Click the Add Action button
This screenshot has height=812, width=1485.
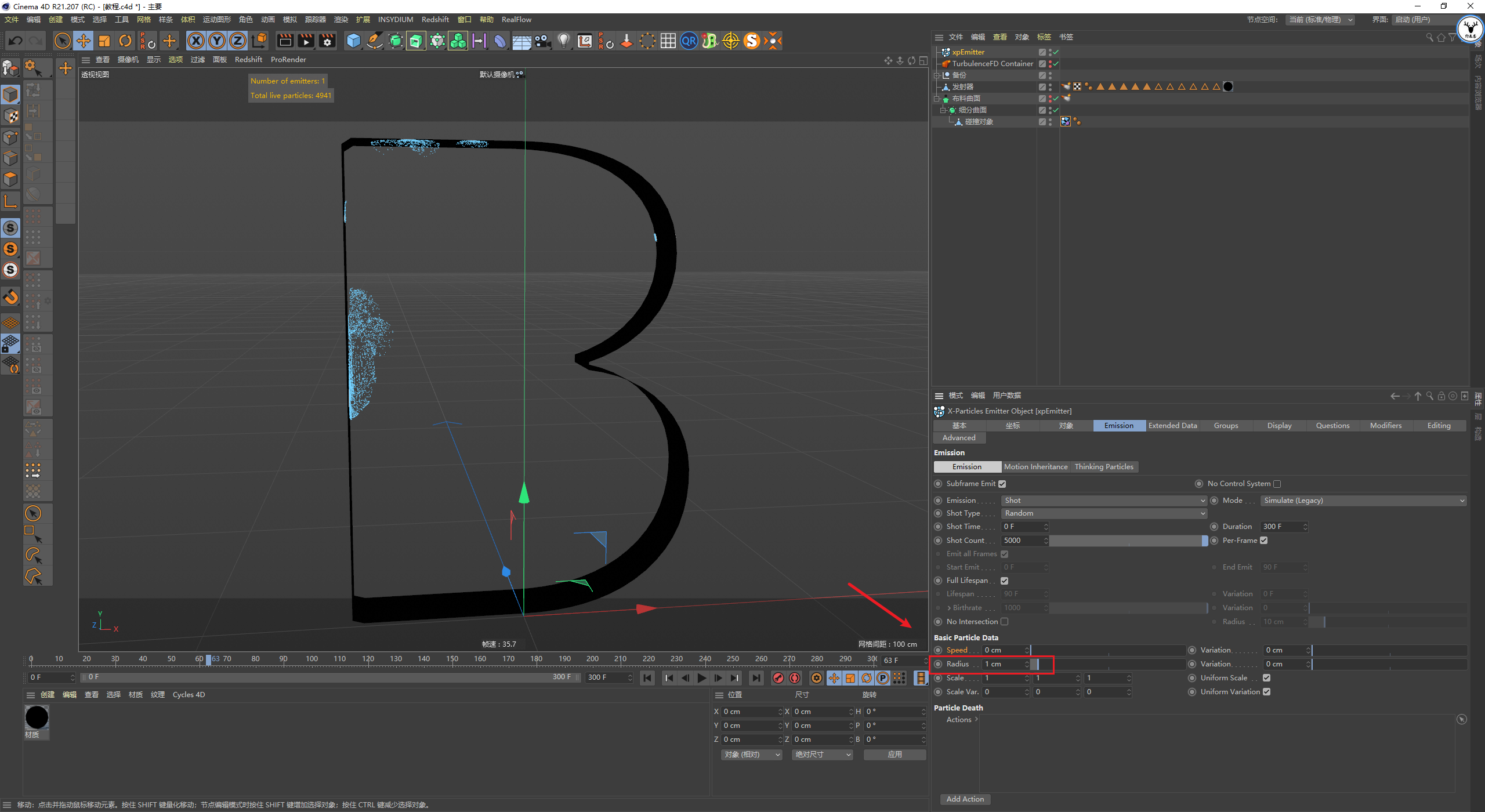click(x=965, y=799)
